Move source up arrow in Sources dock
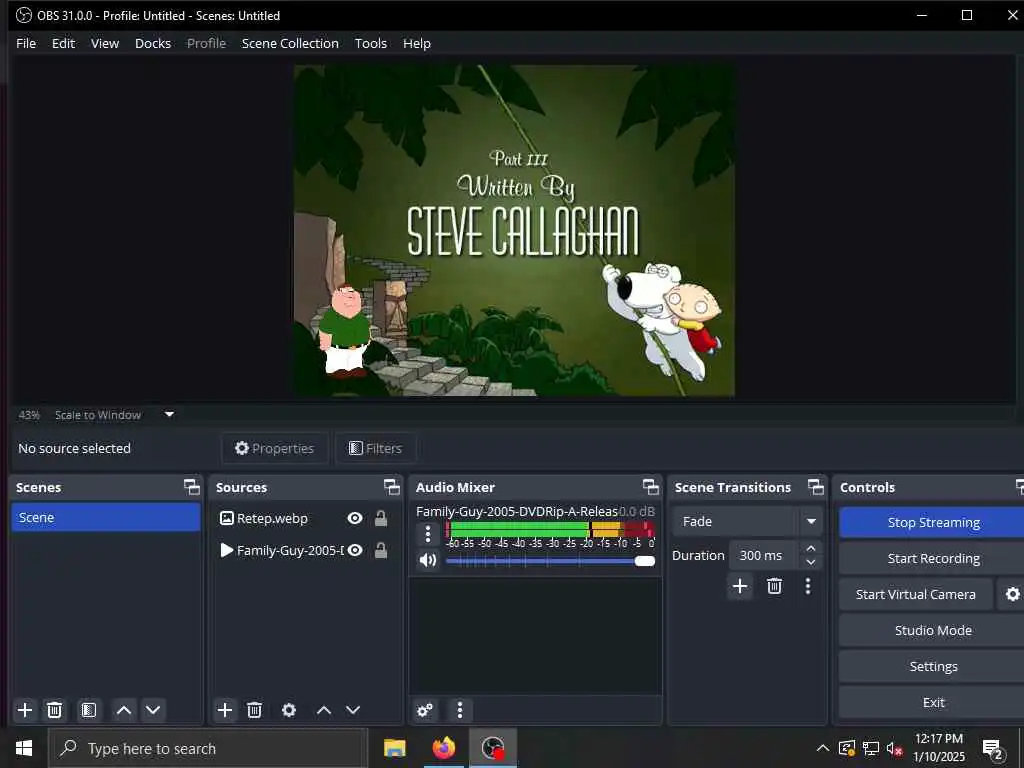 click(x=324, y=710)
